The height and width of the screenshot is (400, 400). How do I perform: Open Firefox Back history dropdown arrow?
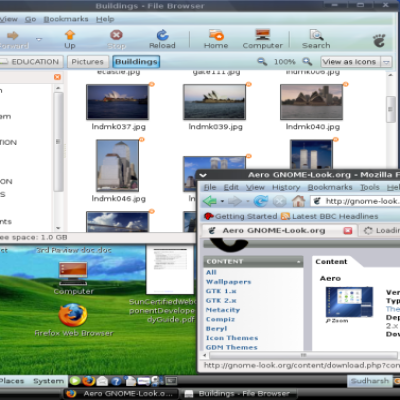coord(222,201)
